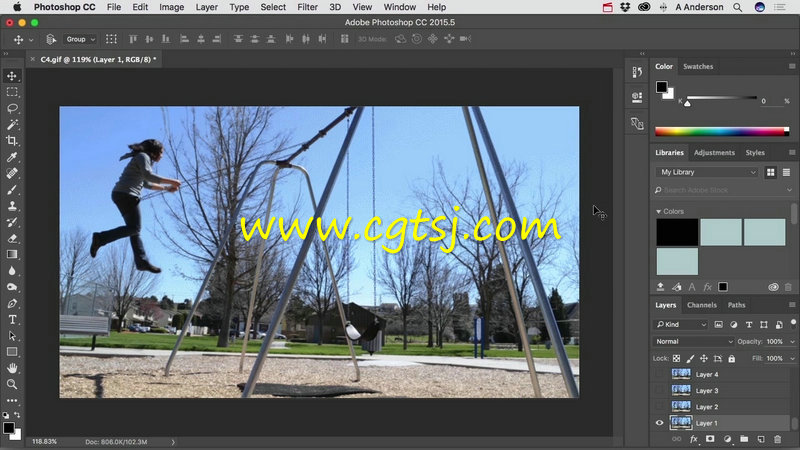Show Layer 2 visibility box

(659, 407)
